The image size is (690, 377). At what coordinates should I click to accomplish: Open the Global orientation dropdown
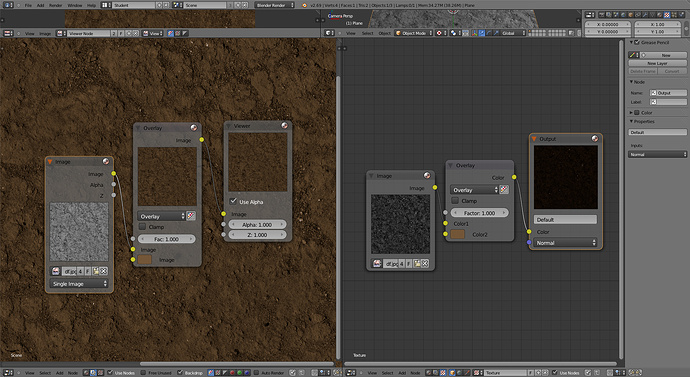[514, 33]
